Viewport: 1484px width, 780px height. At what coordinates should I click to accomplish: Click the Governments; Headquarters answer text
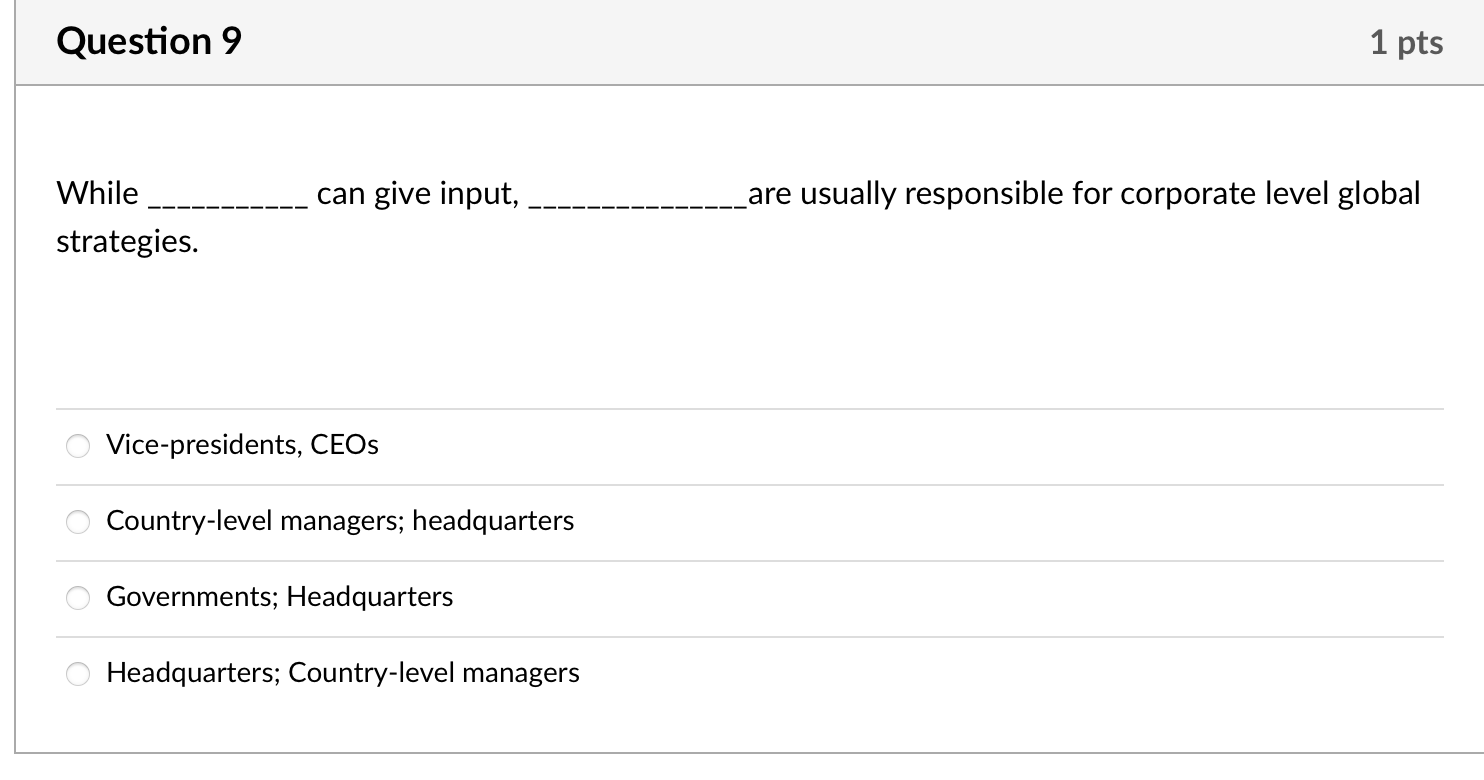(x=279, y=597)
